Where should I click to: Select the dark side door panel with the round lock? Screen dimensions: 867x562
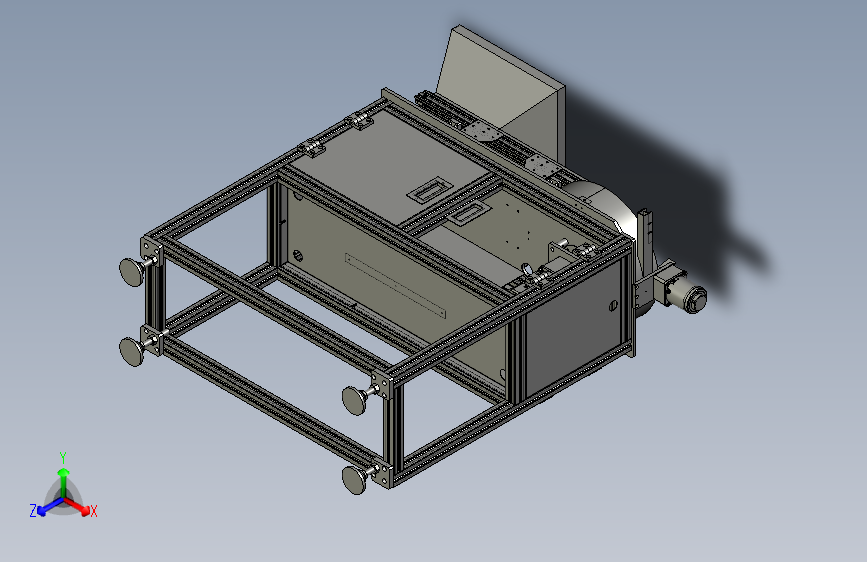coord(572,329)
